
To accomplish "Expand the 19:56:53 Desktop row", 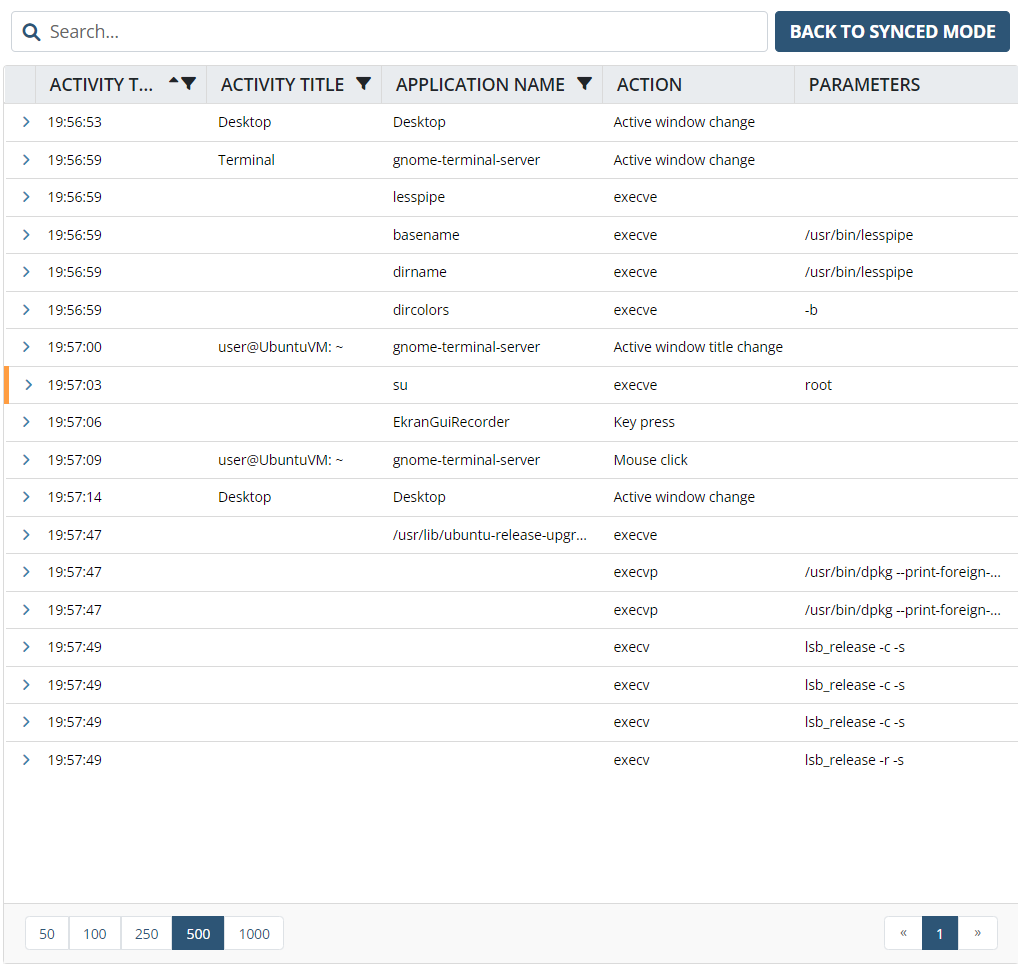I will point(26,122).
